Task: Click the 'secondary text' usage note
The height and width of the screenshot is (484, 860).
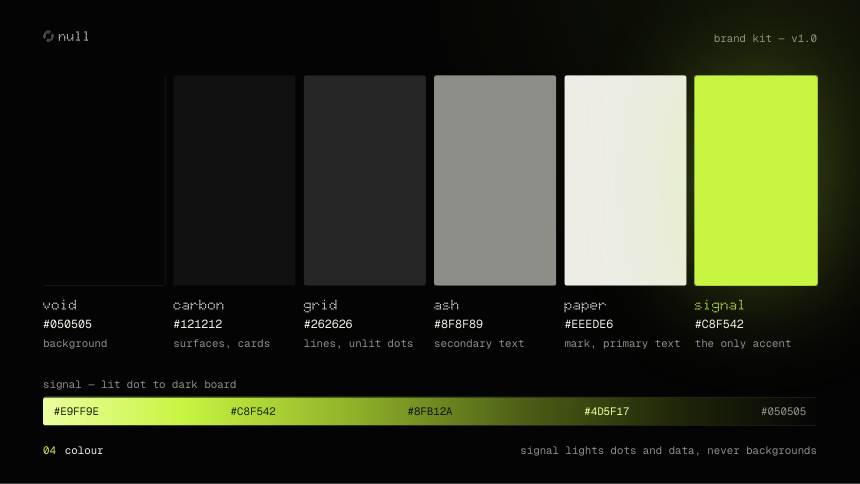Action: [479, 344]
